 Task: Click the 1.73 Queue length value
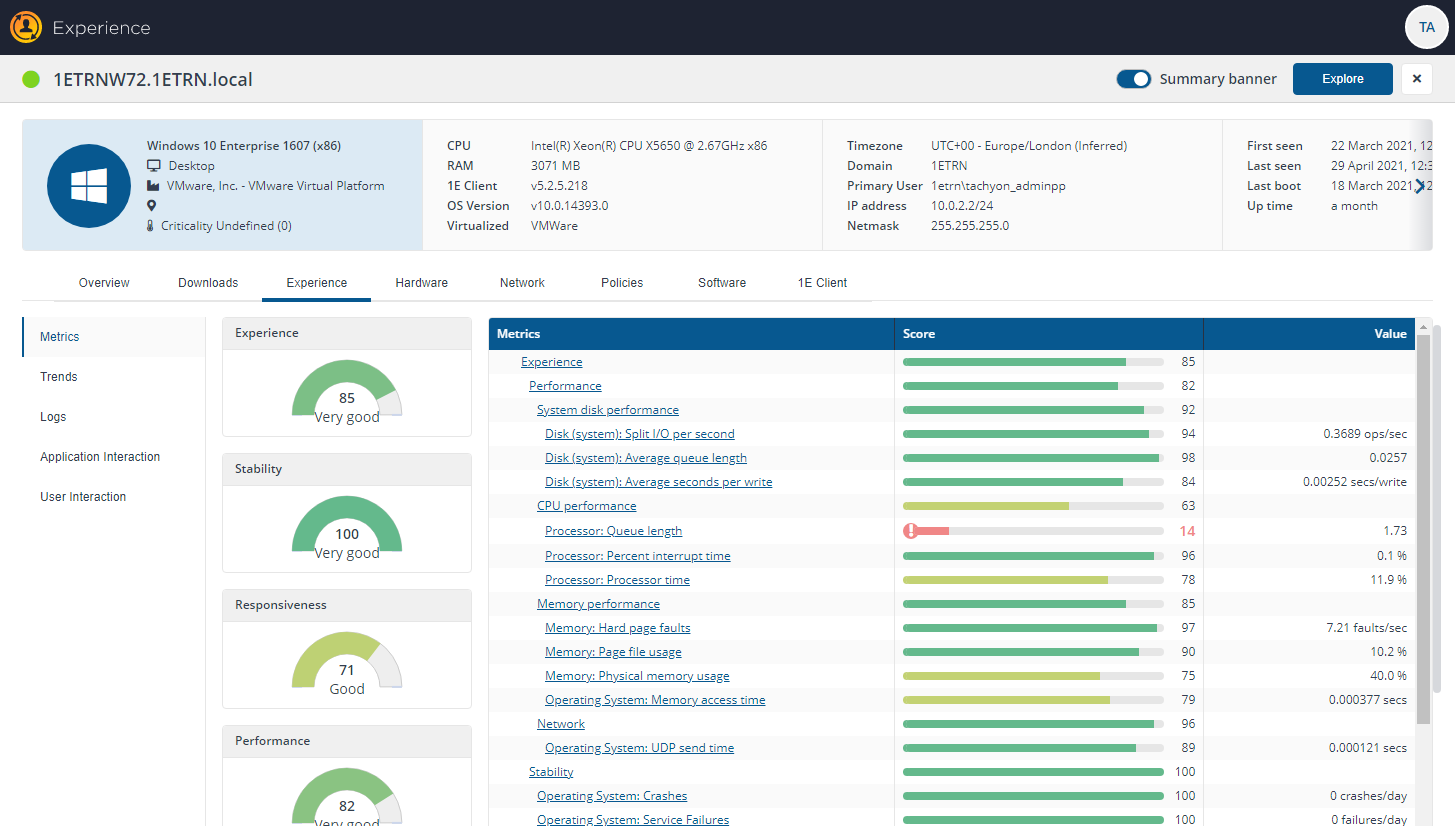1396,531
